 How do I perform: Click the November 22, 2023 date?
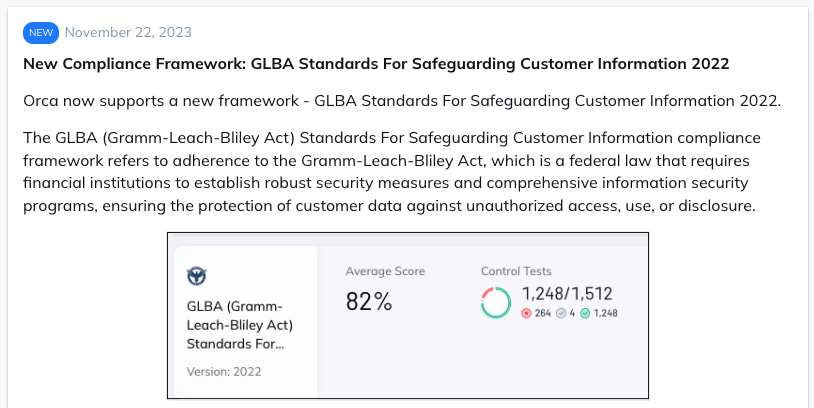(129, 32)
